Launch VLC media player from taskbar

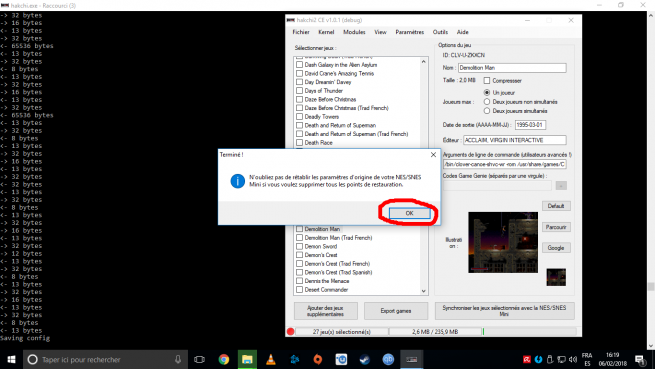click(x=271, y=359)
